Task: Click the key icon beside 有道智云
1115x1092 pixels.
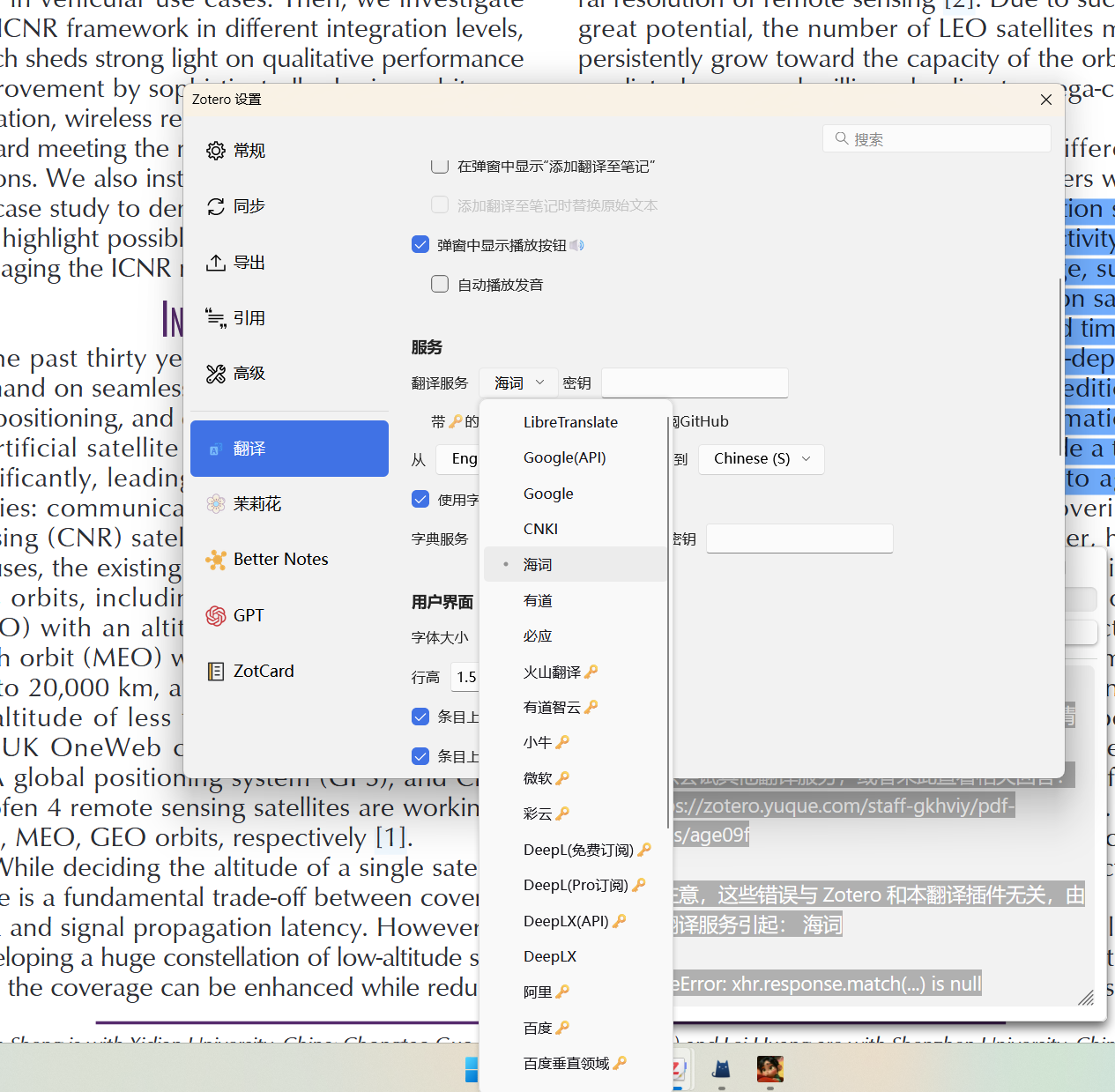Action: [x=591, y=707]
